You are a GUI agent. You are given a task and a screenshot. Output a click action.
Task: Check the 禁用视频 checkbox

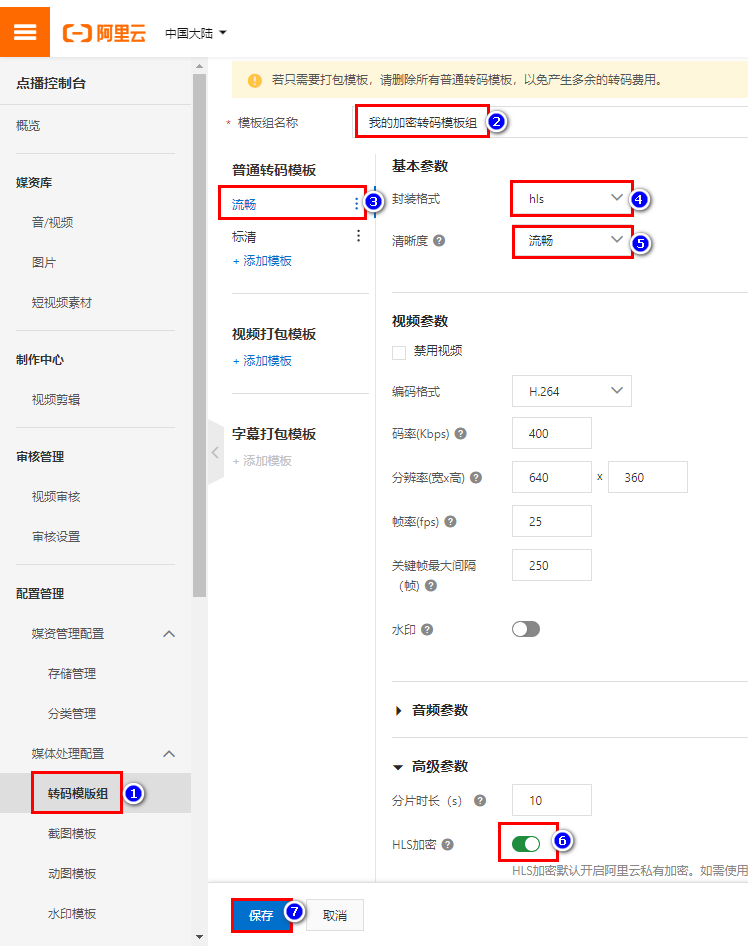[x=399, y=352]
